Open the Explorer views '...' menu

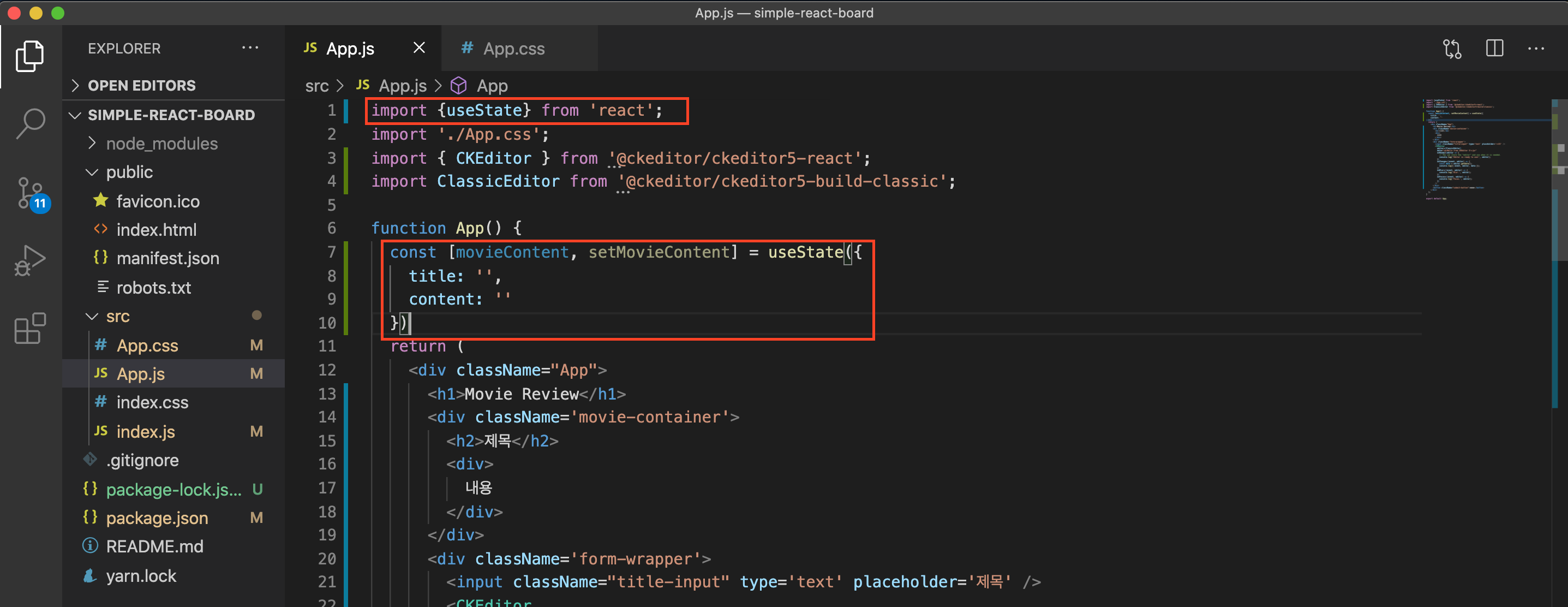click(251, 48)
